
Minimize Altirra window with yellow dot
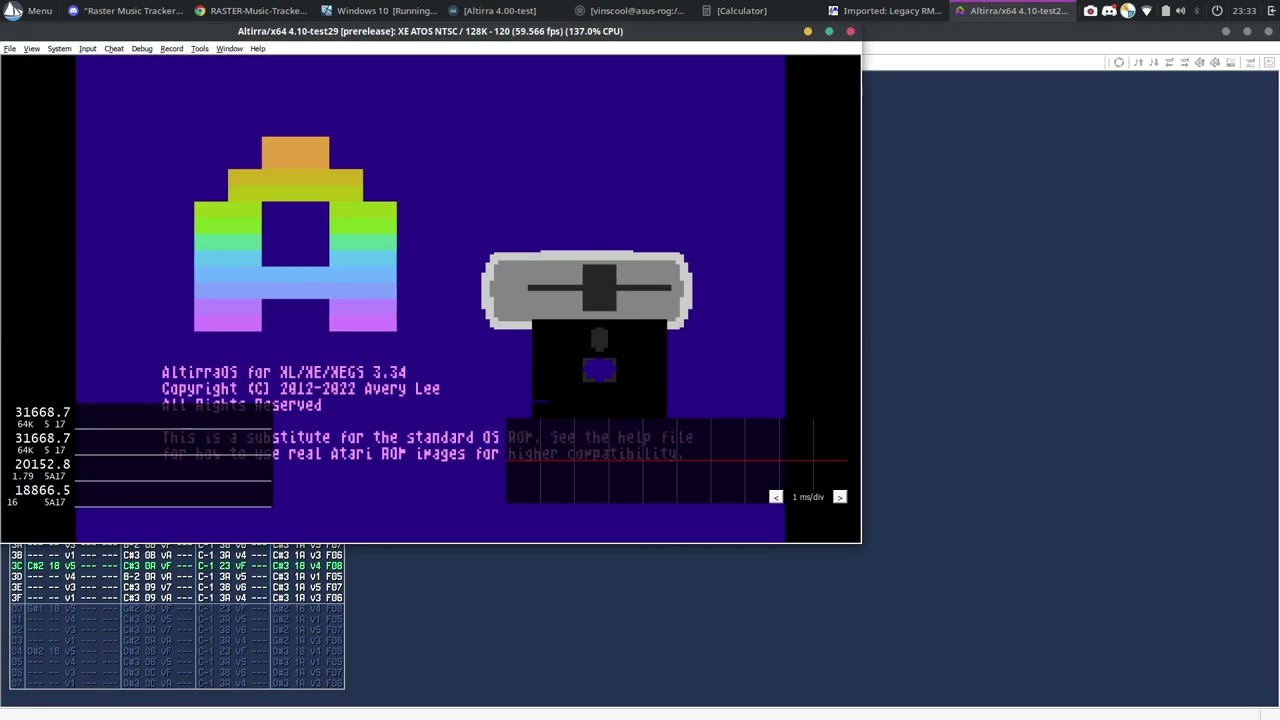(808, 31)
